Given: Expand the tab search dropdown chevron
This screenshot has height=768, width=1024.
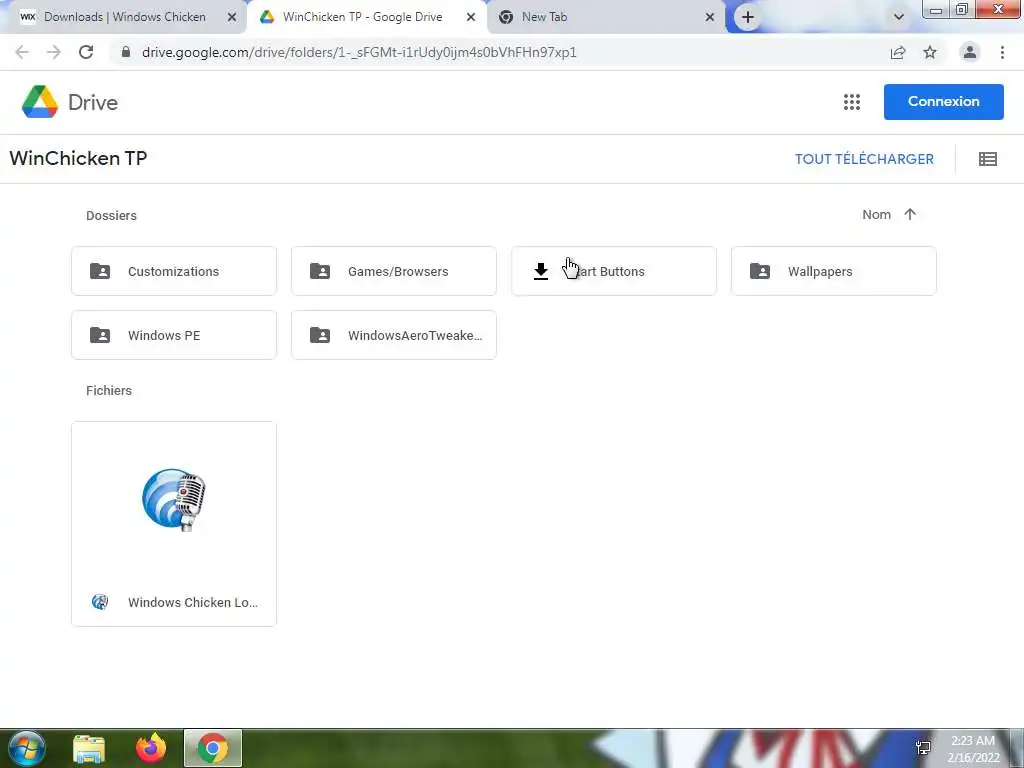Looking at the screenshot, I should point(899,17).
